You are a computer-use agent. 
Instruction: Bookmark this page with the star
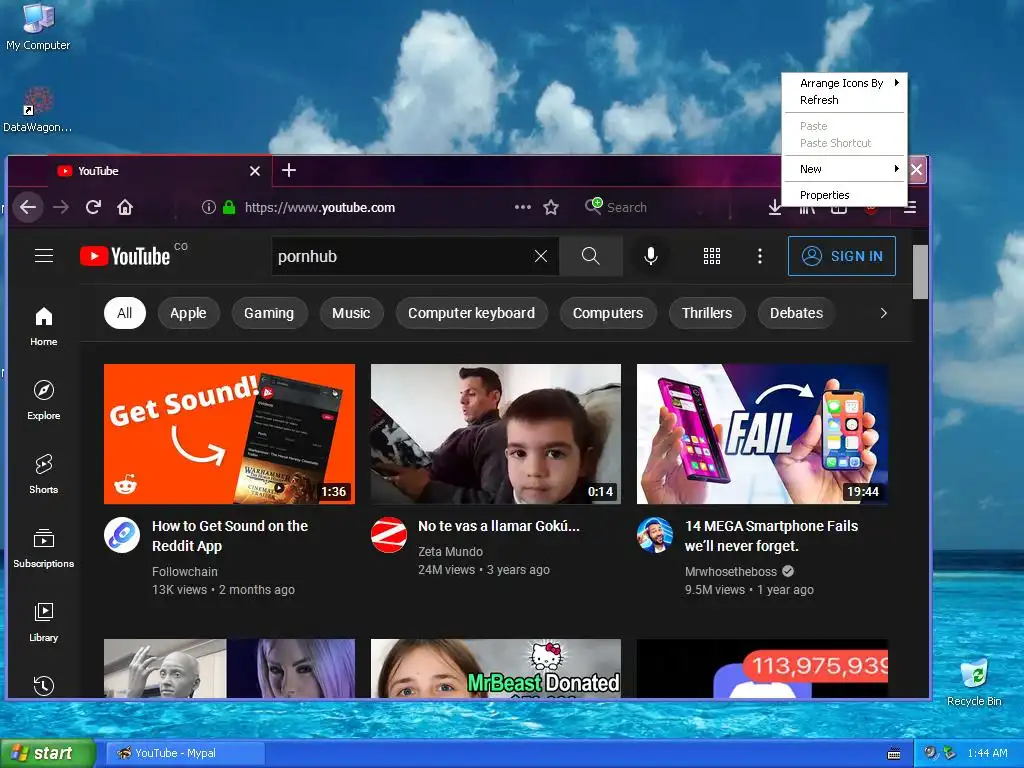[551, 207]
